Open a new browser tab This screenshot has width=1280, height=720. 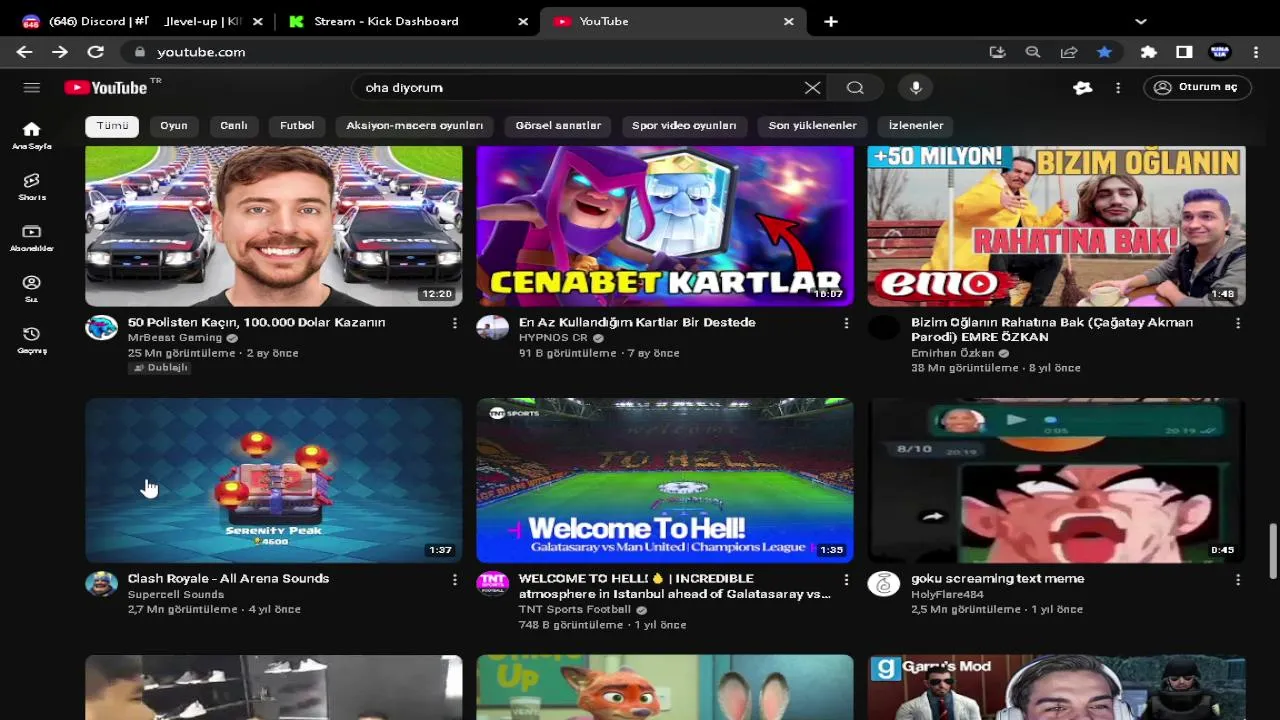tap(831, 21)
